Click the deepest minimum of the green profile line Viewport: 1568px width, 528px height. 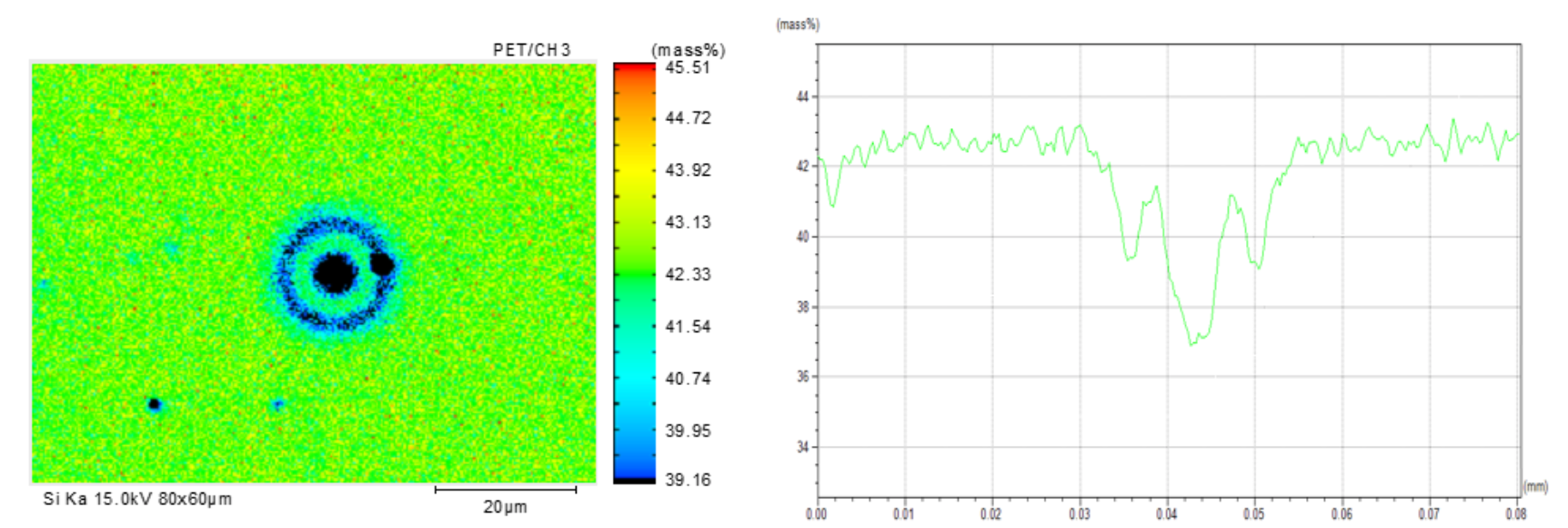[1192, 344]
